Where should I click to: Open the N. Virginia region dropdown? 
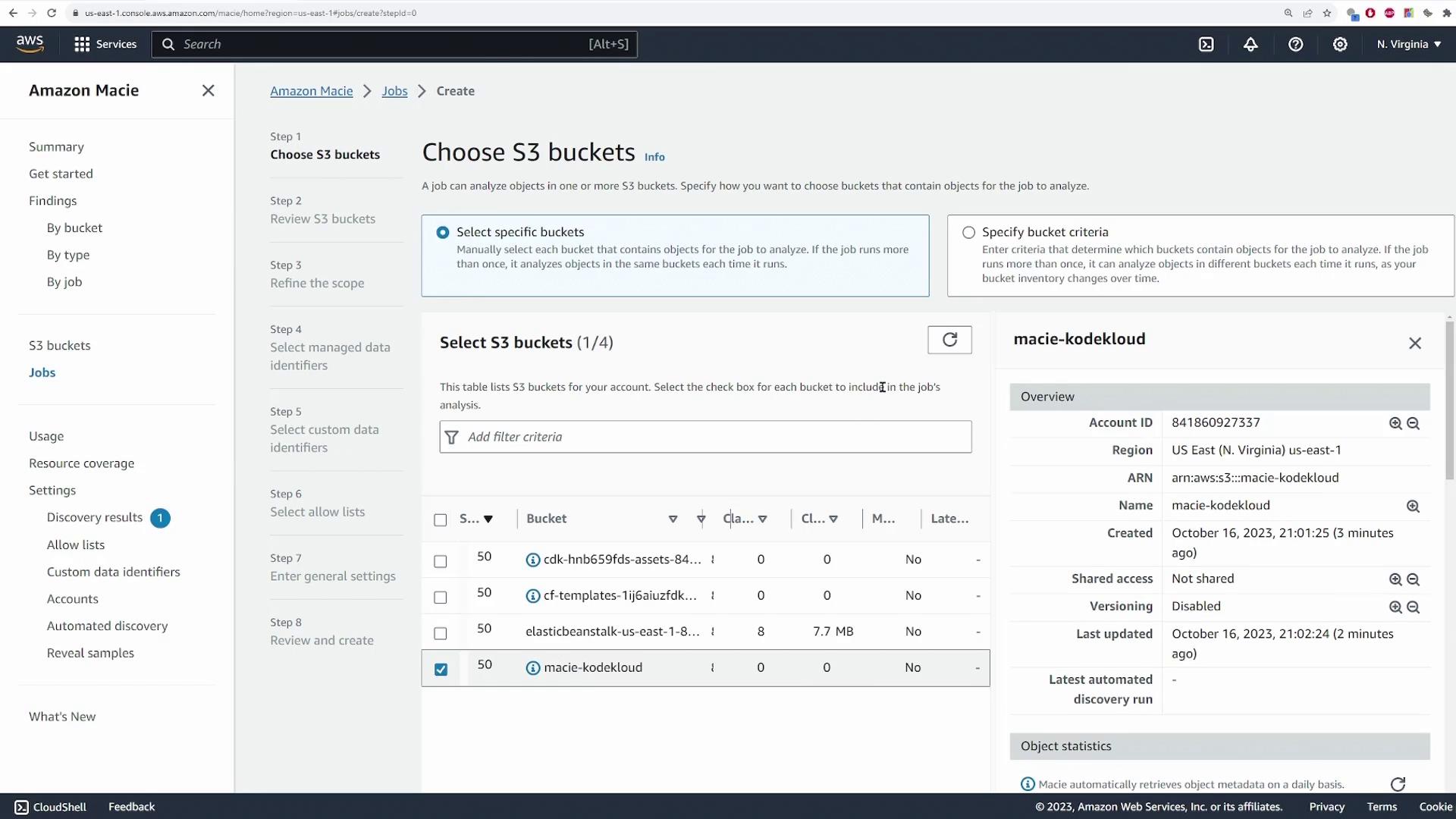(x=1408, y=45)
